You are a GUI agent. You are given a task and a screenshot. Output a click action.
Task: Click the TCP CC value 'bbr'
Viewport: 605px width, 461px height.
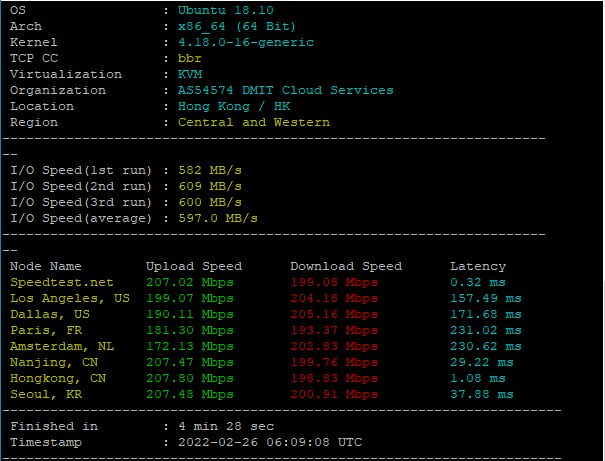pos(189,58)
